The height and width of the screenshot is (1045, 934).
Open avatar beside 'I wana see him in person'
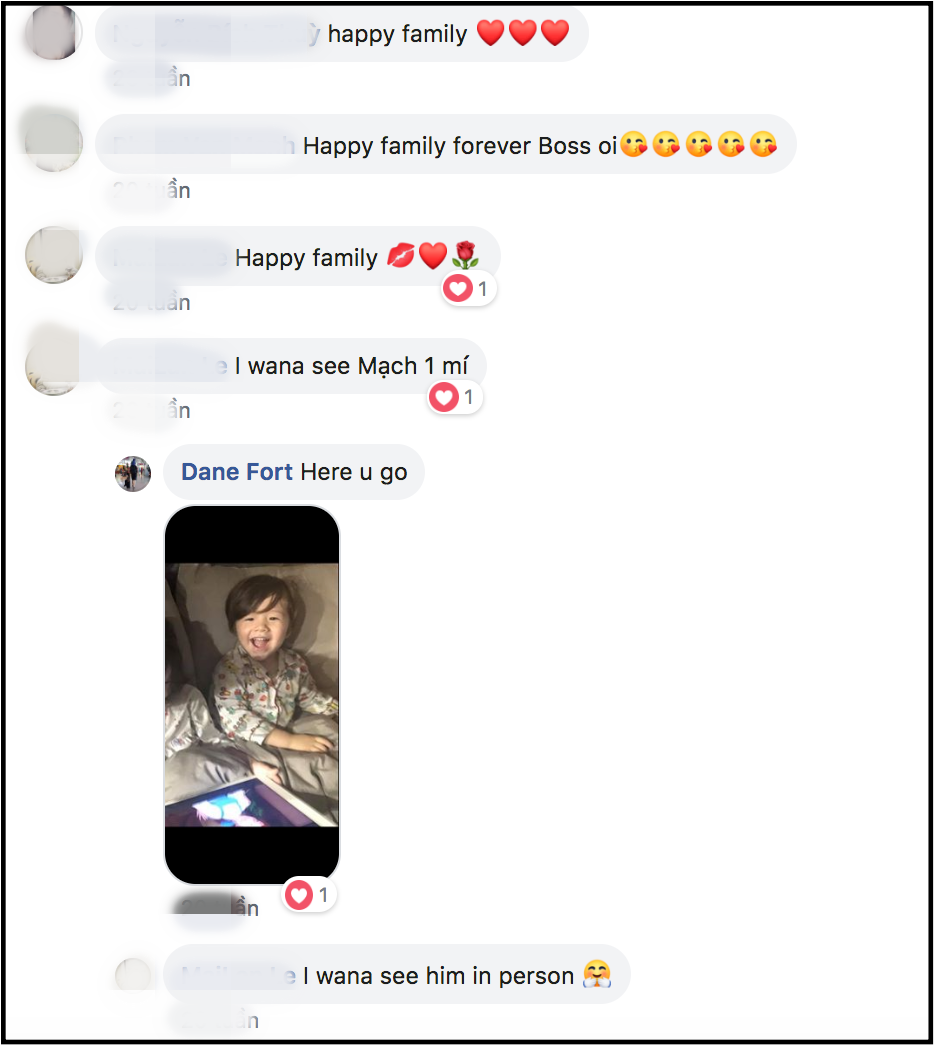(x=133, y=975)
